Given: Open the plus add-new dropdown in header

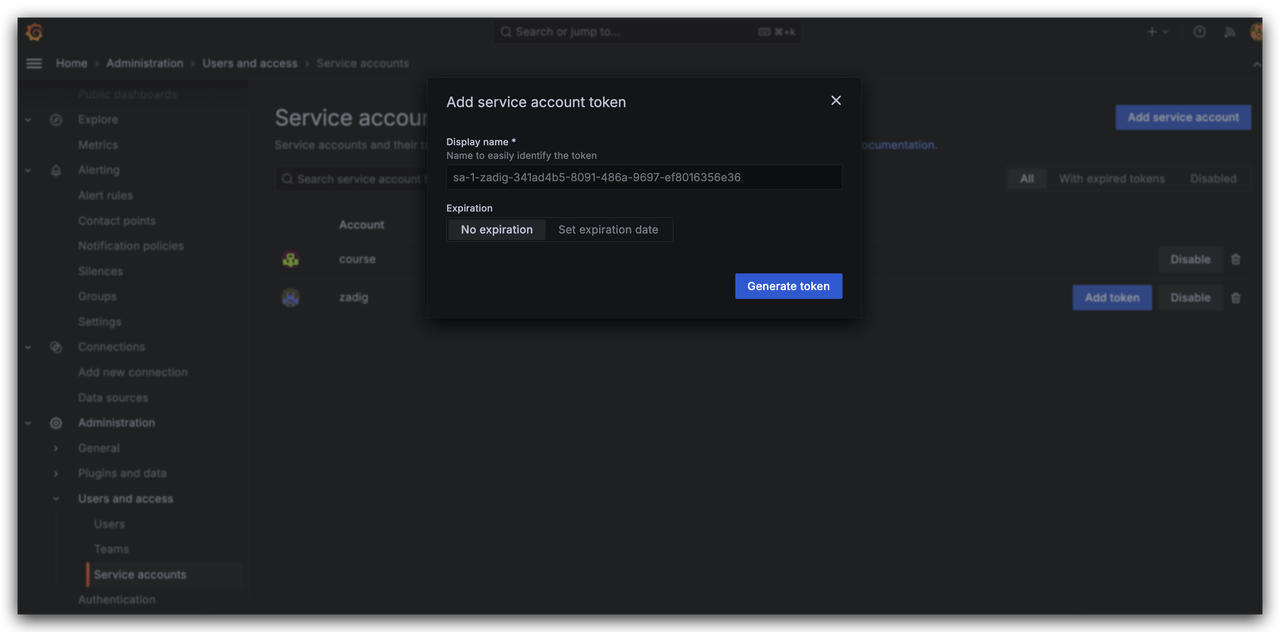Looking at the screenshot, I should click(1157, 32).
